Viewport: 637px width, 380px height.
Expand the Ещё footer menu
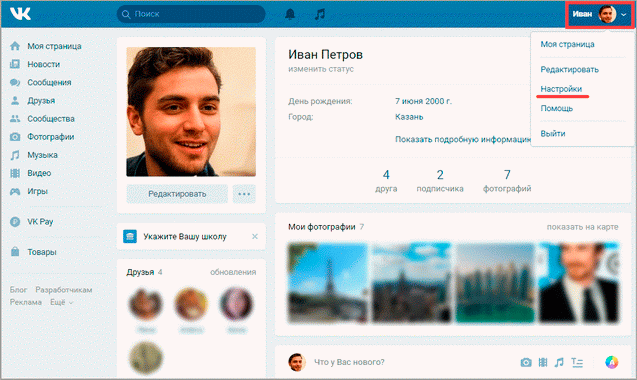point(61,302)
